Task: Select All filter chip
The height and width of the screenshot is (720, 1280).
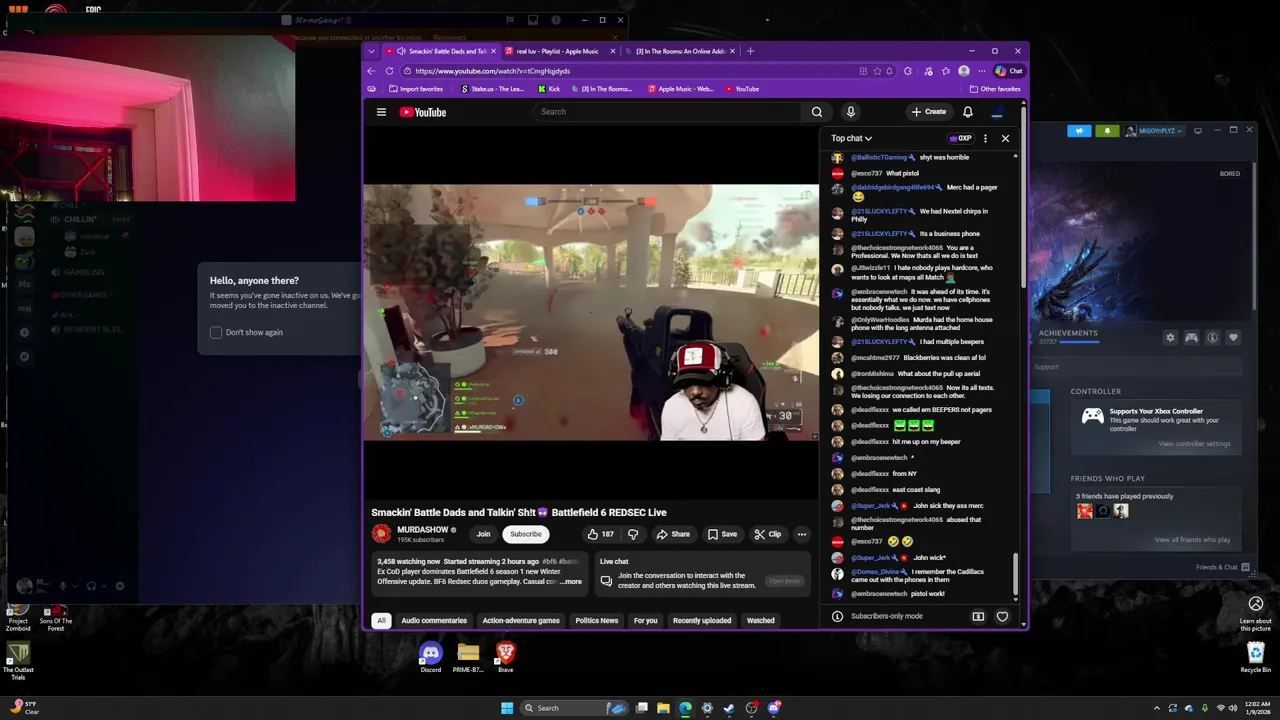Action: pos(381,620)
